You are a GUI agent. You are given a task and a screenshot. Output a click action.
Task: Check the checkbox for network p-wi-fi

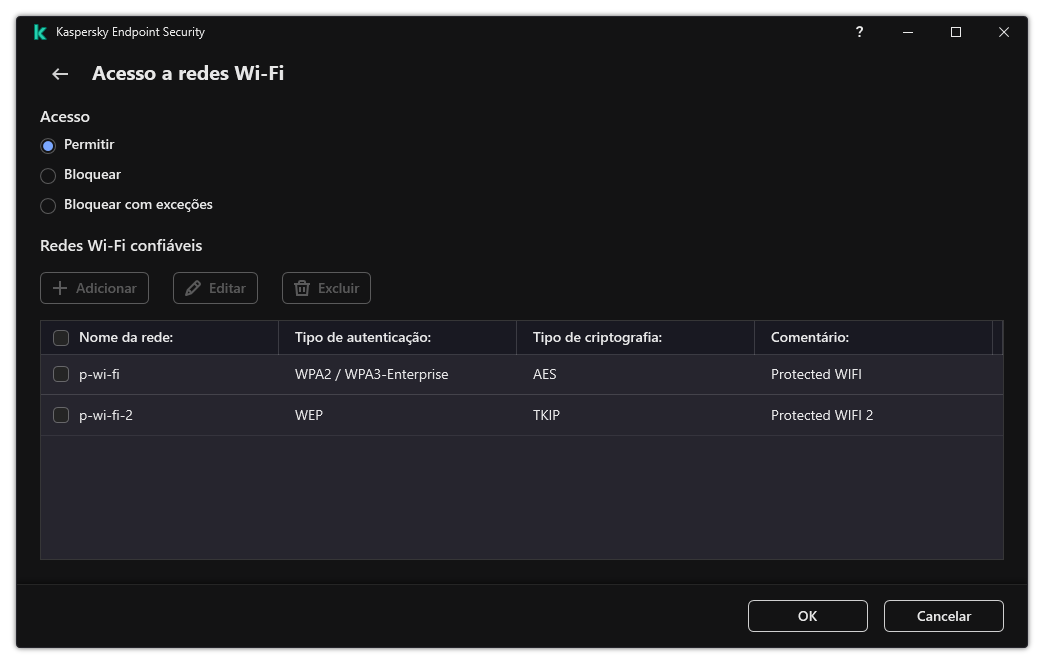61,374
